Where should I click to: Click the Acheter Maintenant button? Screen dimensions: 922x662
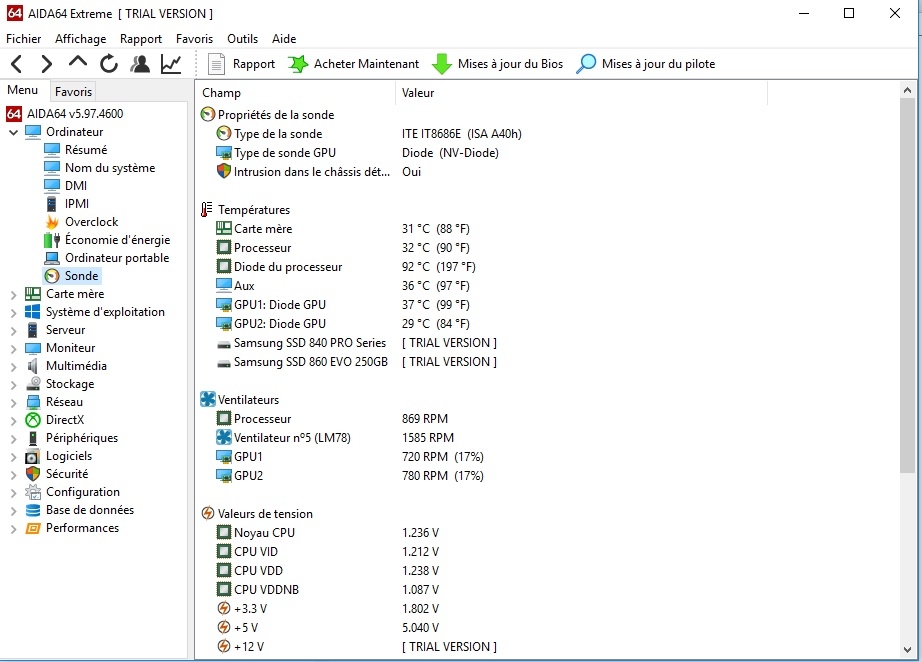354,64
